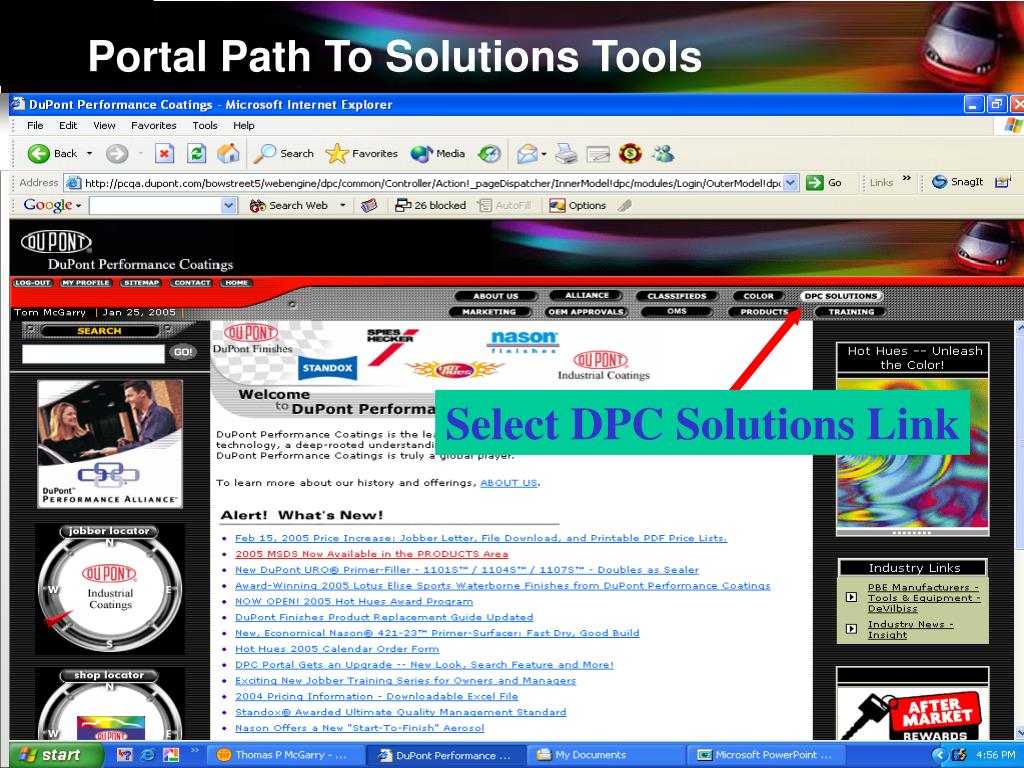Click the ABOUT US navigation button
1024x768 pixels.
pyautogui.click(x=495, y=296)
